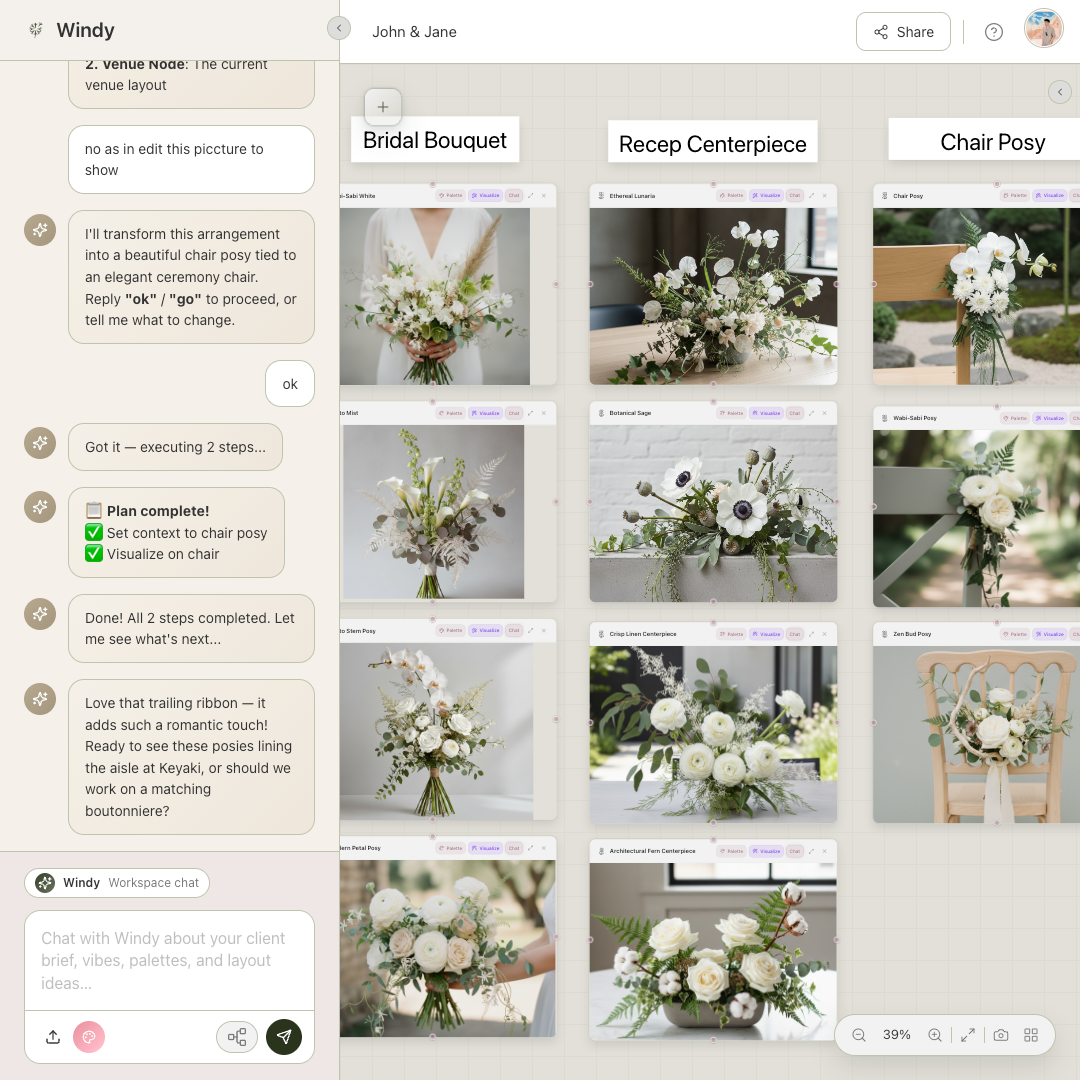Viewport: 1080px width, 1080px height.
Task: Toggle the workflow nodes button in chat box
Action: (237, 1037)
